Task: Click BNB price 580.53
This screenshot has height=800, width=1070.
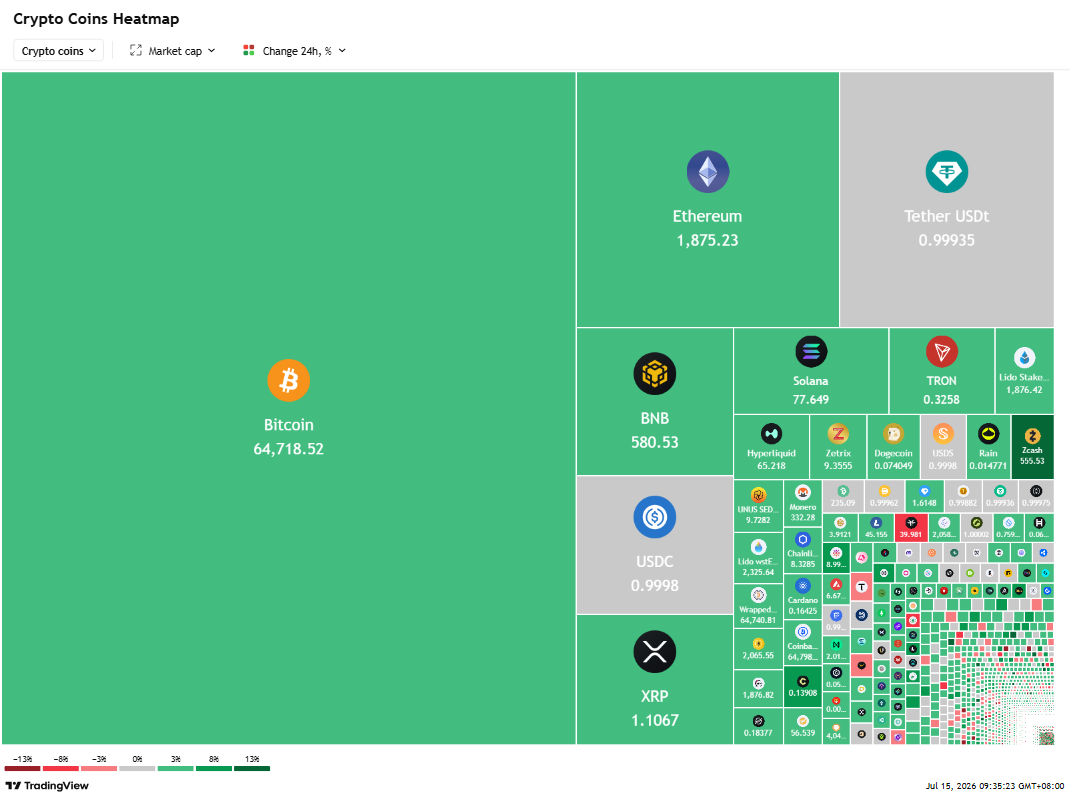Action: [x=654, y=442]
